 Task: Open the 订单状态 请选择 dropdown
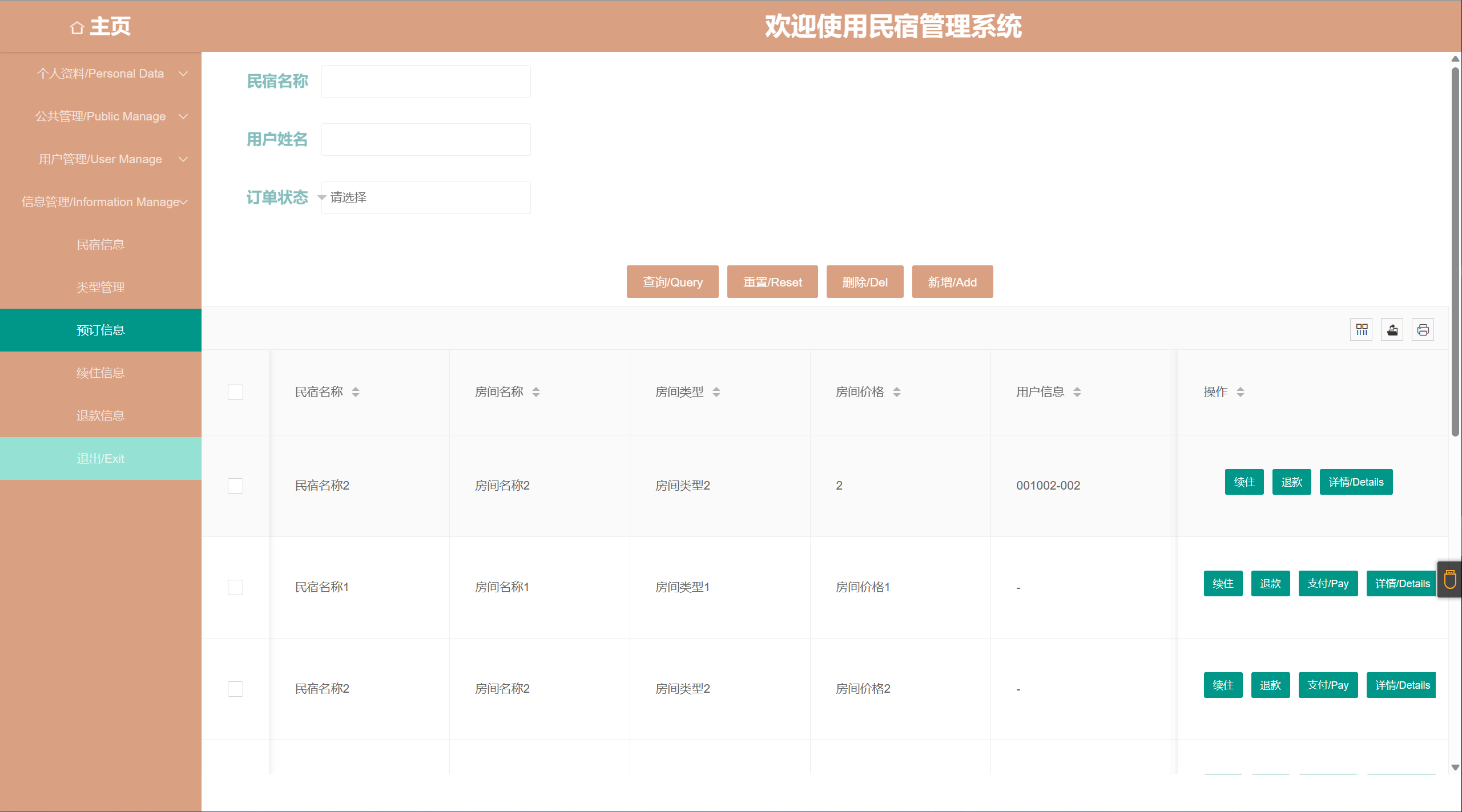pos(425,197)
